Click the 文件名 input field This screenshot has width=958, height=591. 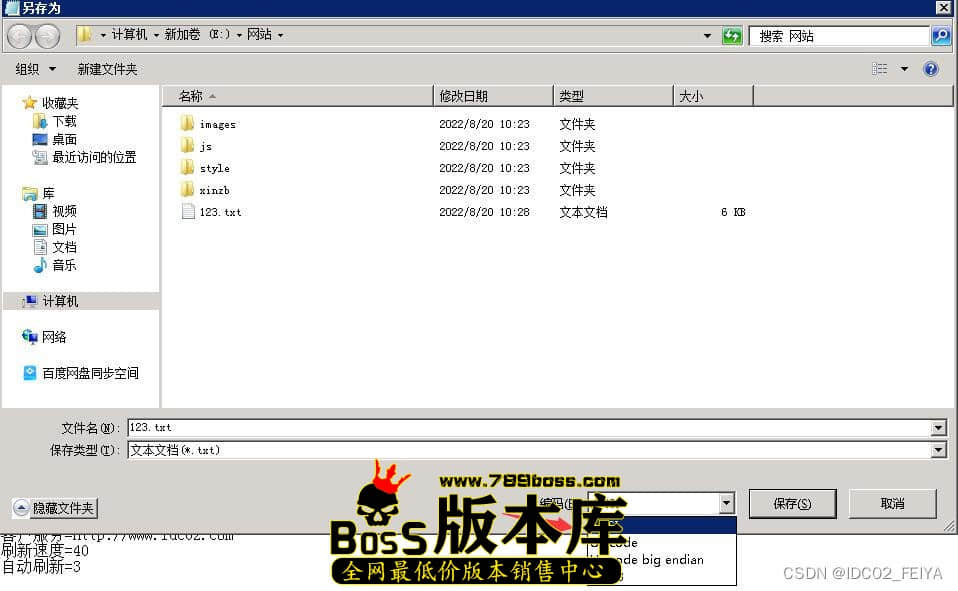528,428
